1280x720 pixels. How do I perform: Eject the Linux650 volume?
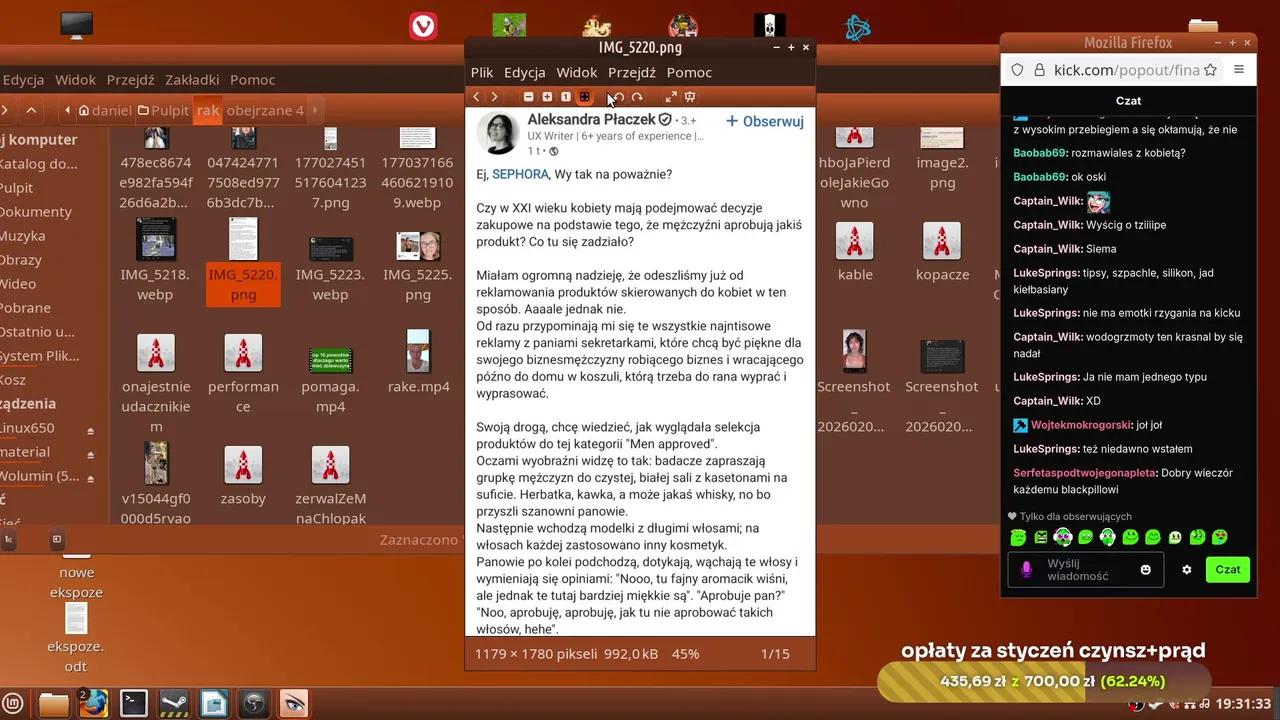click(90, 429)
